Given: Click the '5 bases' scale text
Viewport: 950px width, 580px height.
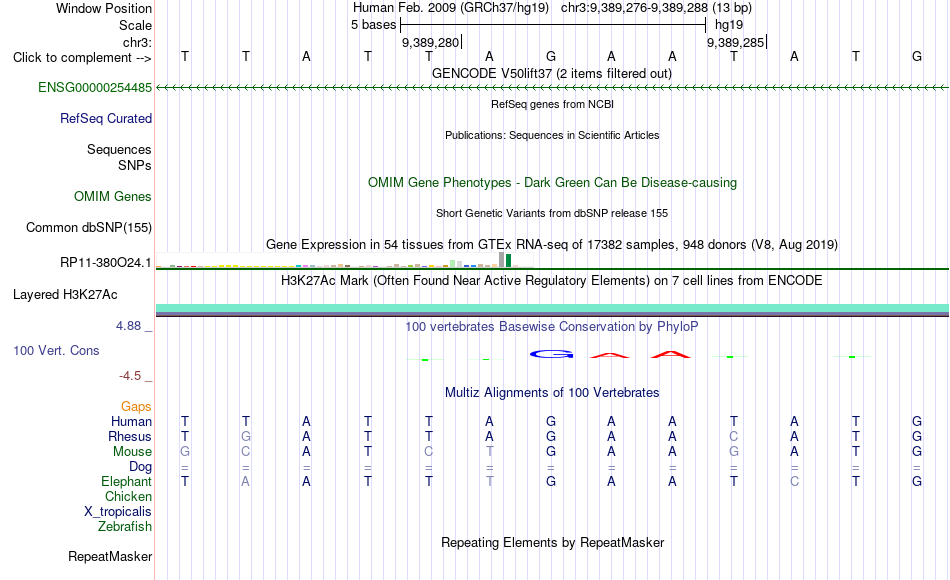Looking at the screenshot, I should pos(373,25).
